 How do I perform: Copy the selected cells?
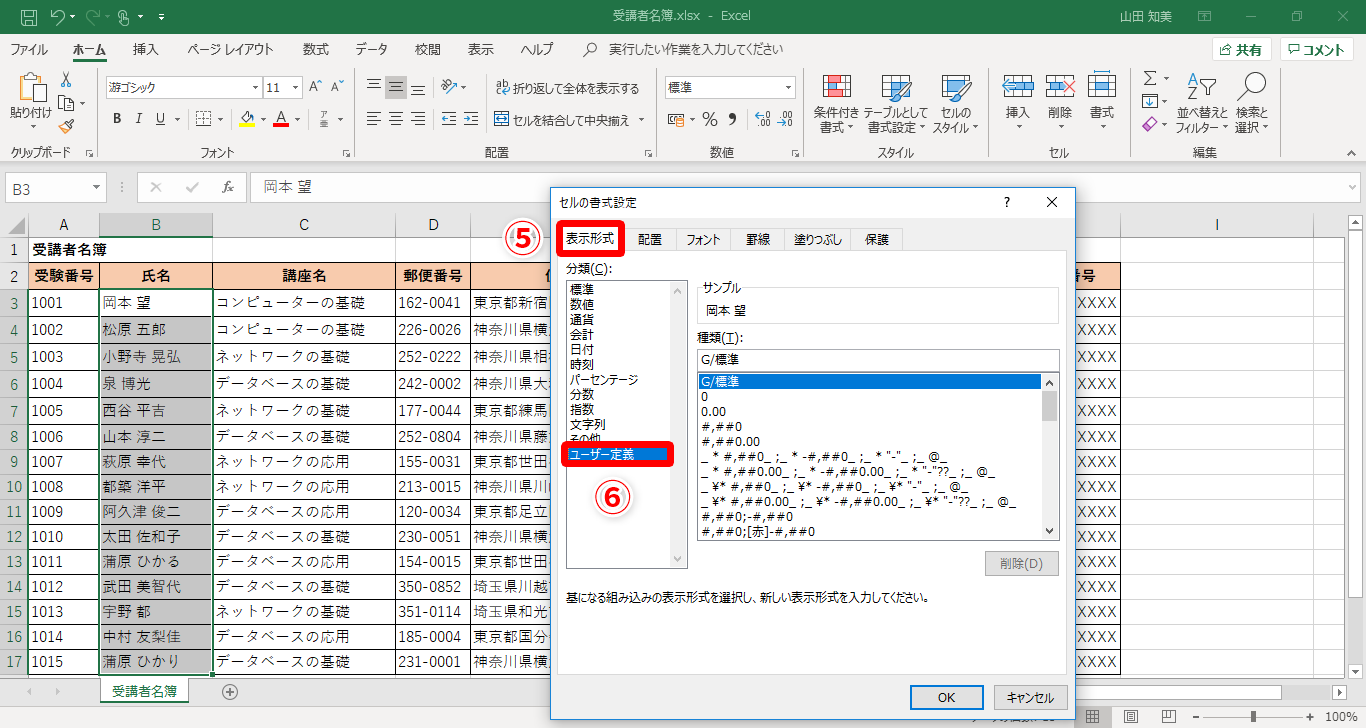click(x=66, y=103)
